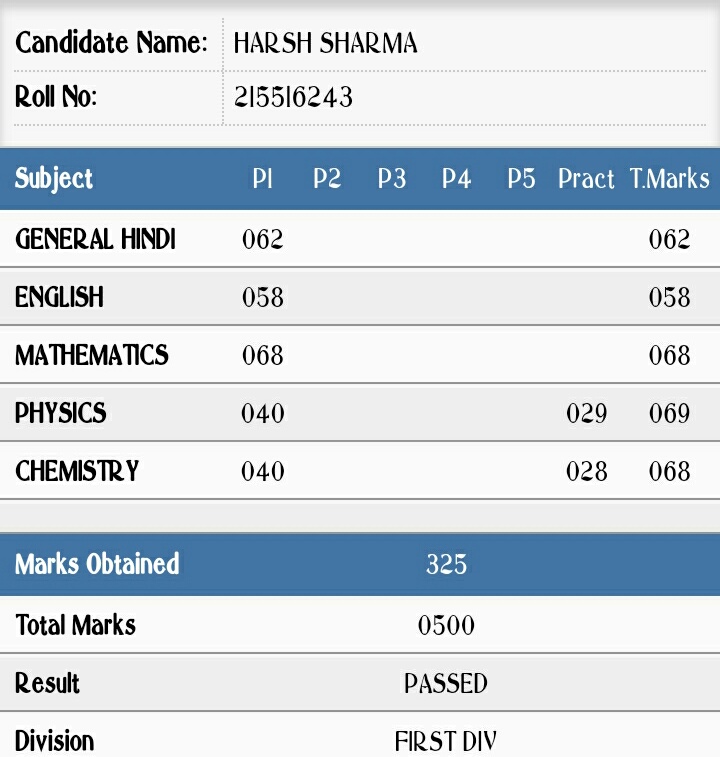Click the PASSED result text
720x757 pixels.
point(446,683)
